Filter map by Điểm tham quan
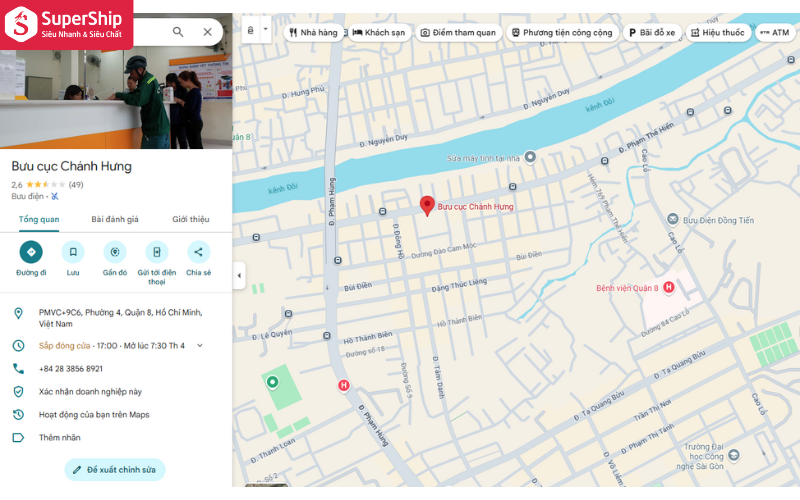This screenshot has width=800, height=500. [458, 33]
